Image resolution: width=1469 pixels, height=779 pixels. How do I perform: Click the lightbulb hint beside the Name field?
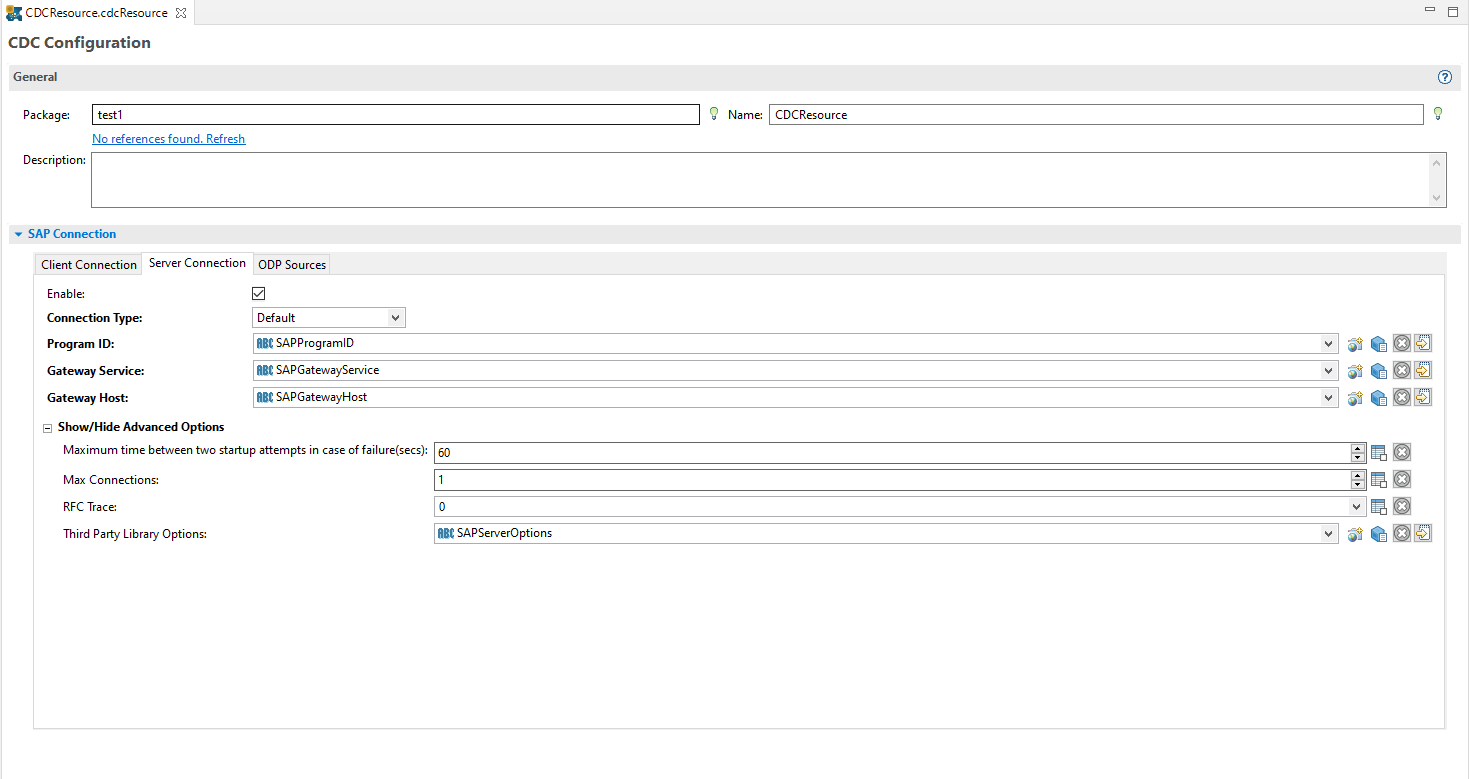[x=1438, y=114]
